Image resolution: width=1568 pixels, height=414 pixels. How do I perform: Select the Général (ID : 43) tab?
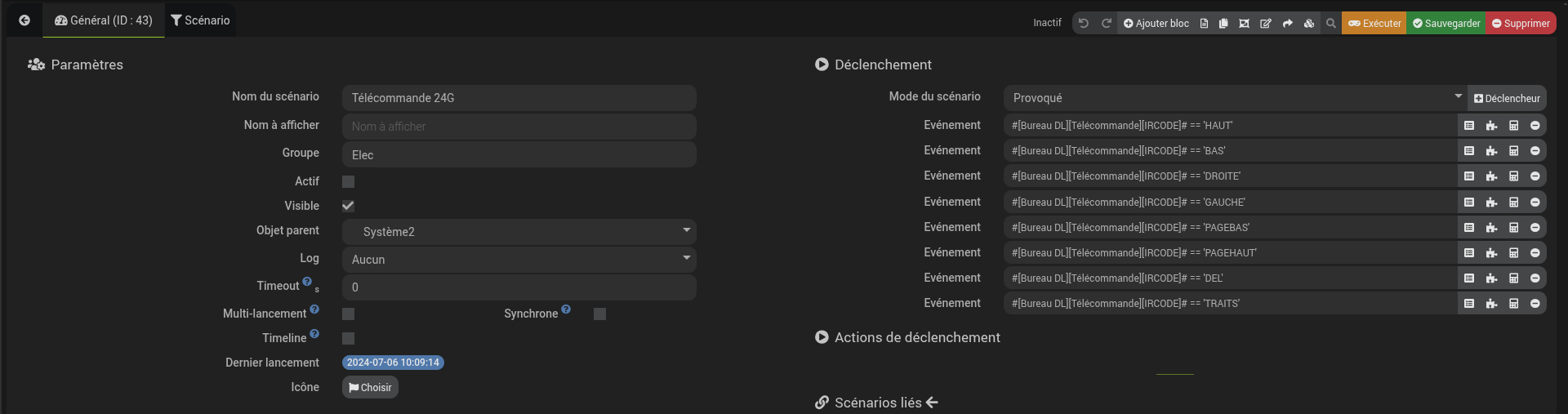click(x=104, y=20)
